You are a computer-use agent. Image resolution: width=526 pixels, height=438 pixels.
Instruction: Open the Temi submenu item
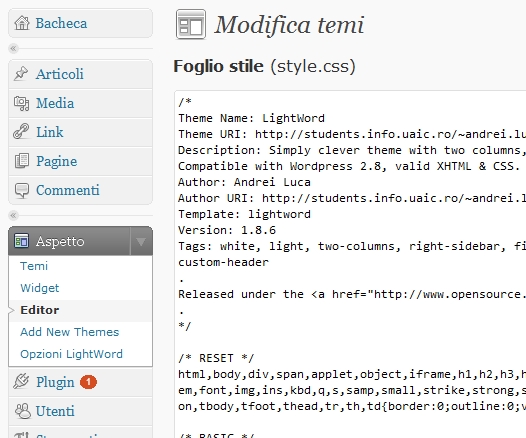coord(34,266)
